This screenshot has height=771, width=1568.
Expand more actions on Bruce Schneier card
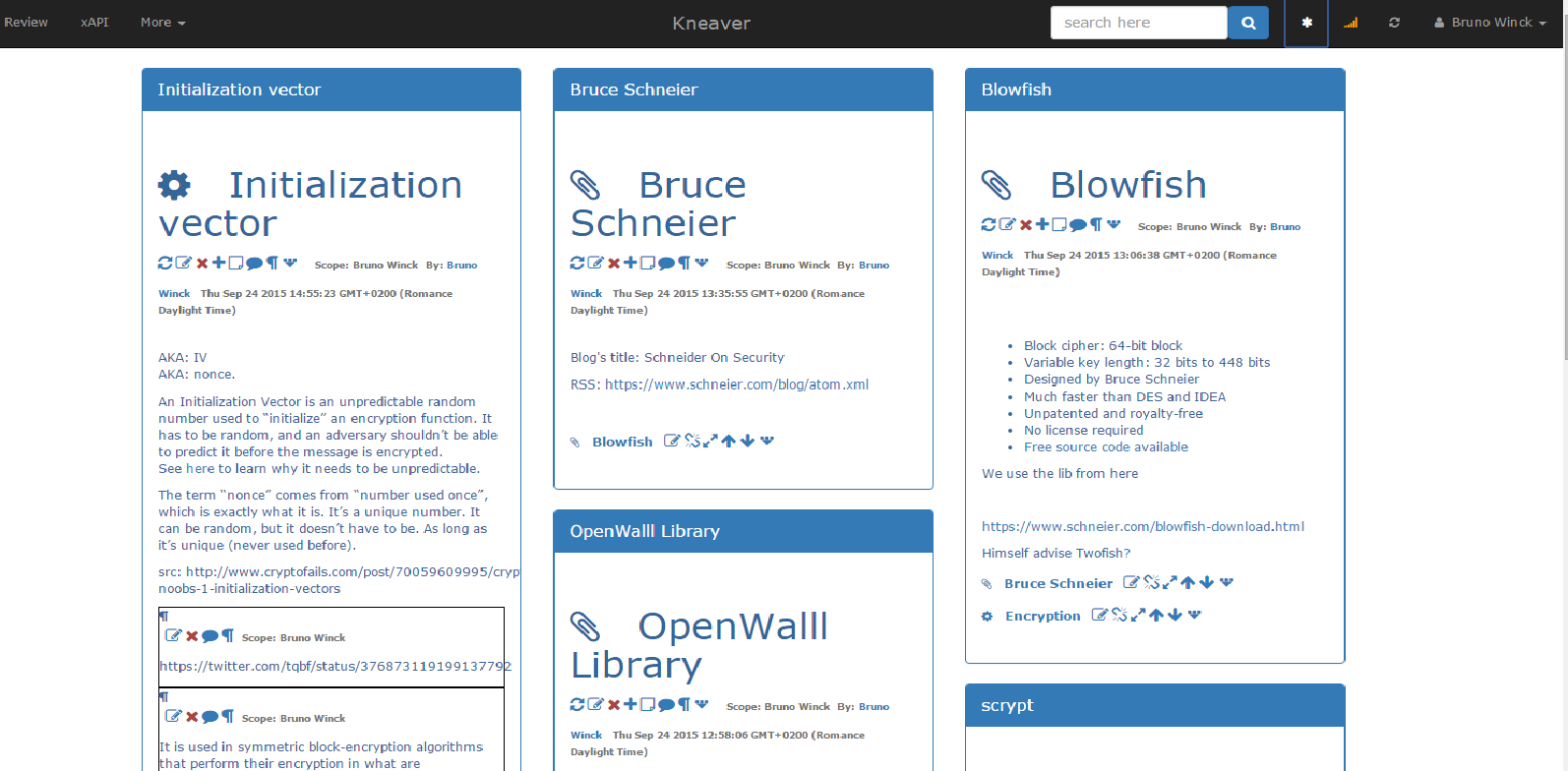pyautogui.click(x=701, y=263)
